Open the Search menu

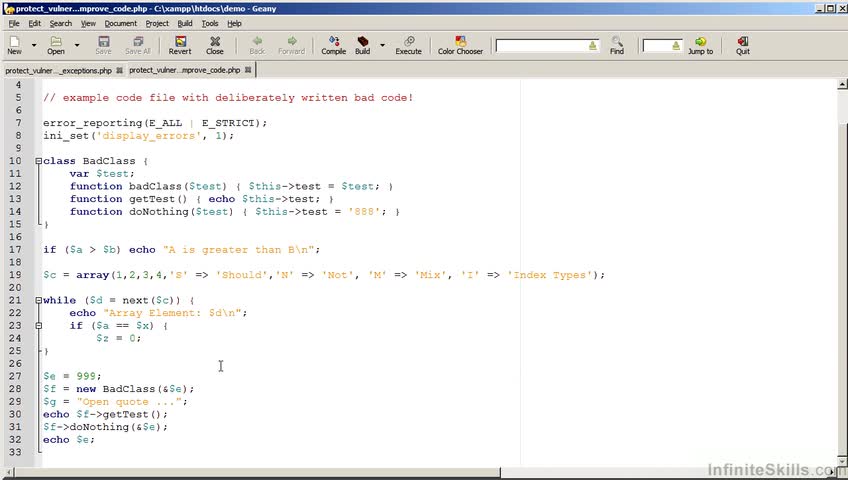tap(61, 23)
